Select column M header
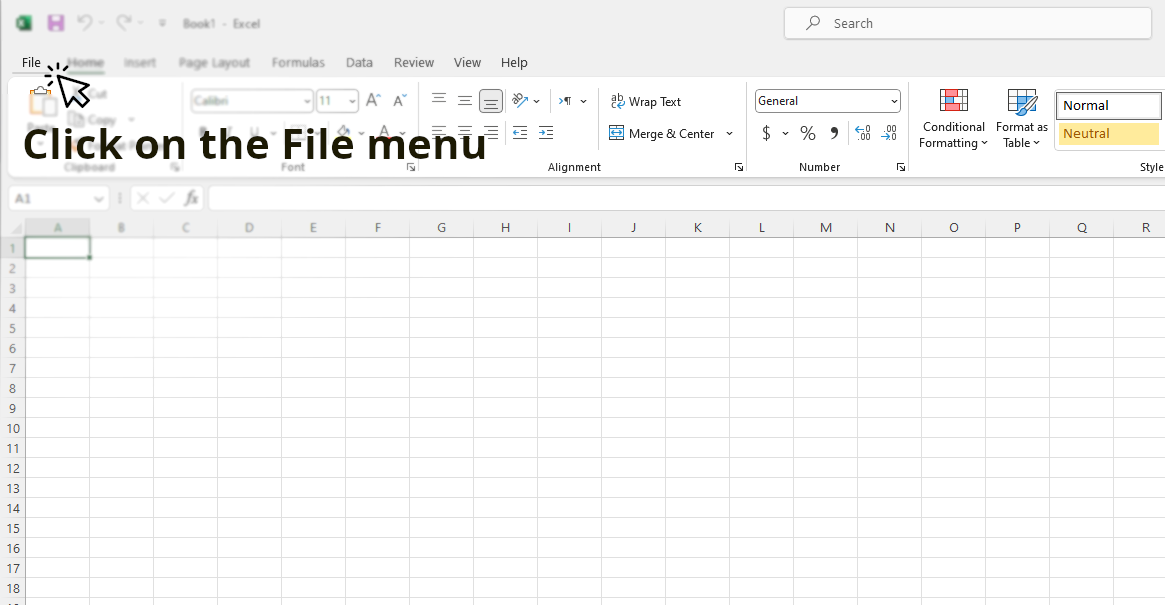Viewport: 1167px width, 606px height. 825,228
